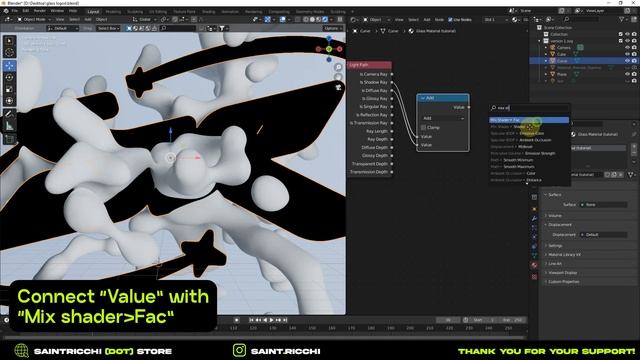Select the Light Path node header
640x360 pixels.
[x=369, y=65]
